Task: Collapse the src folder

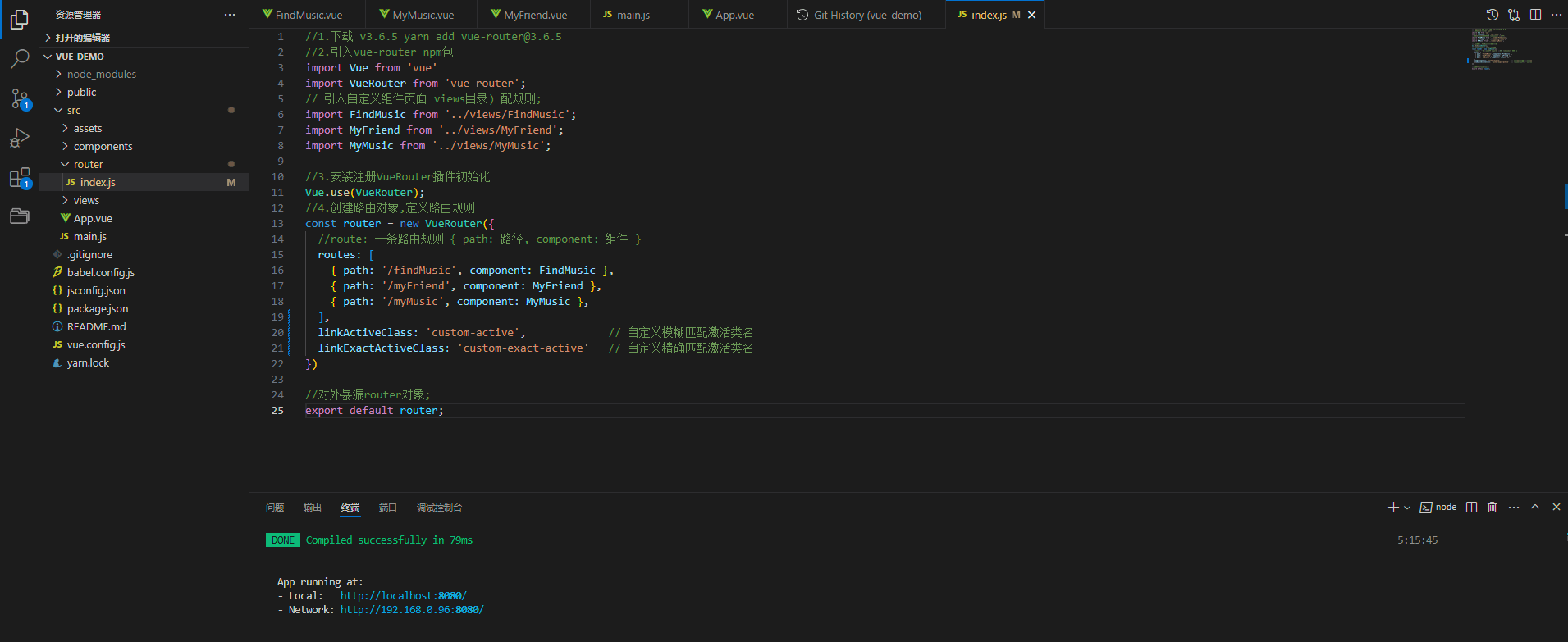Action: 144,111
